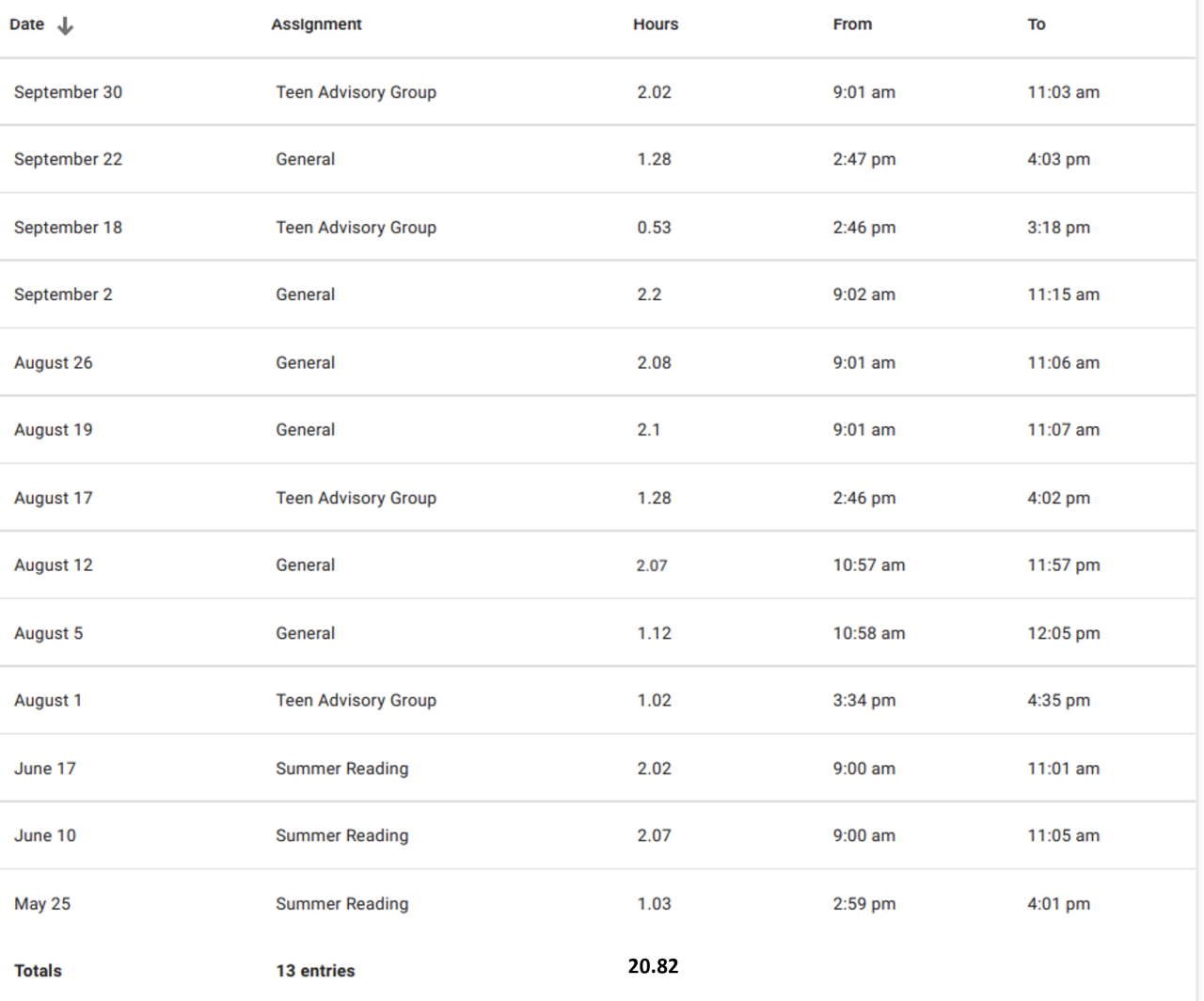Select the May 25 date cell
The width and height of the screenshot is (1204, 1001).
pos(42,904)
